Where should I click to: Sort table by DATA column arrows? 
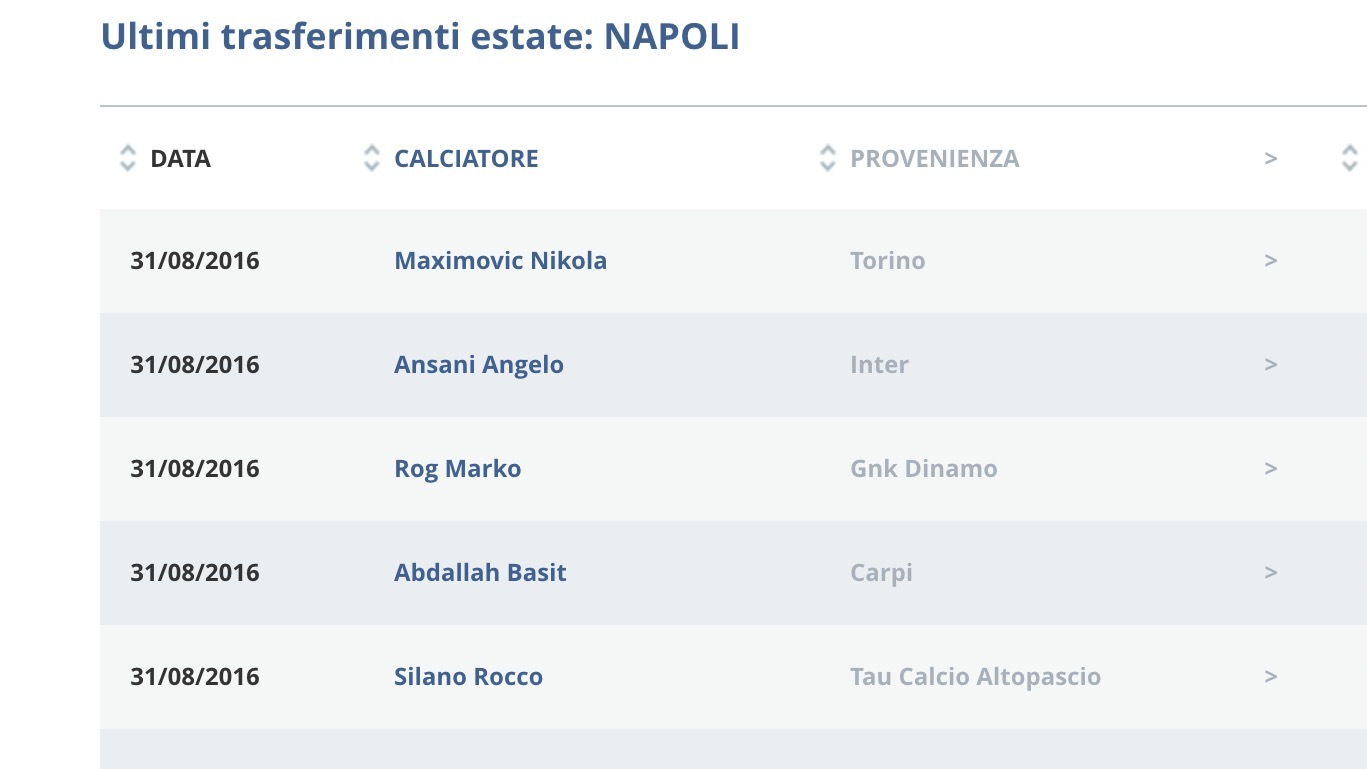[x=127, y=158]
